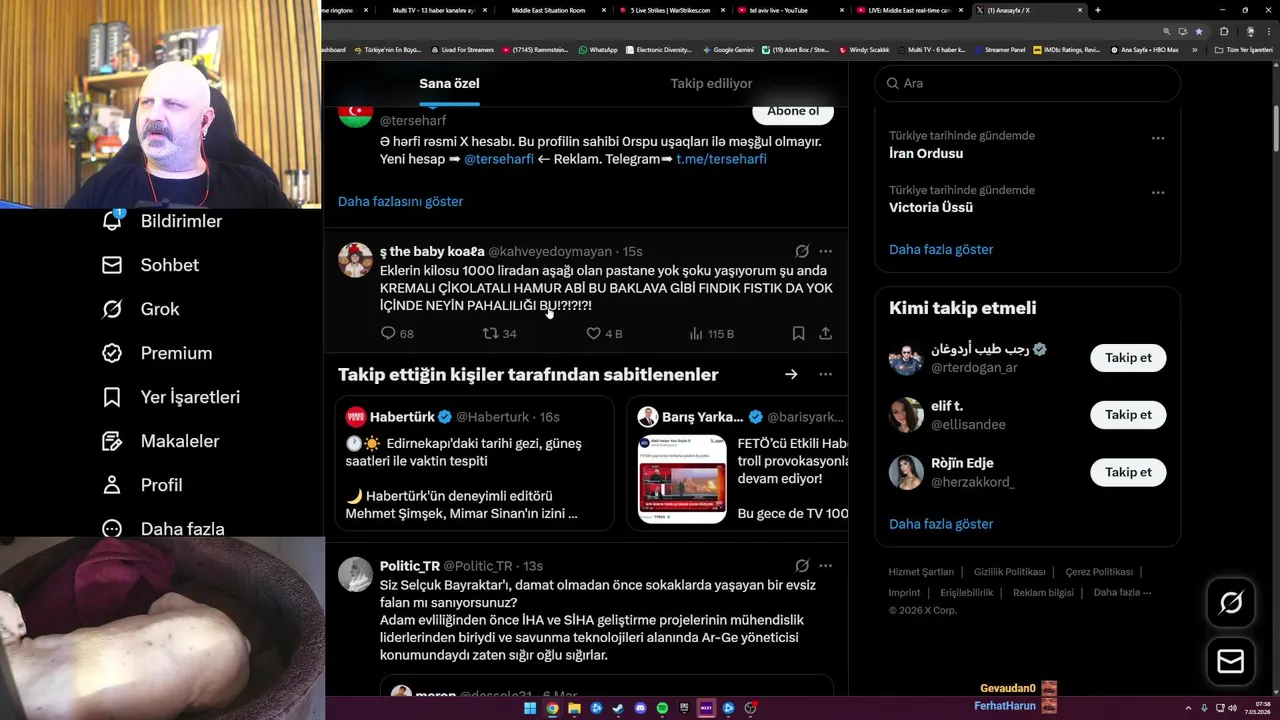Expand bookmarks bar overflow chevron
The height and width of the screenshot is (720, 1280).
1194,49
